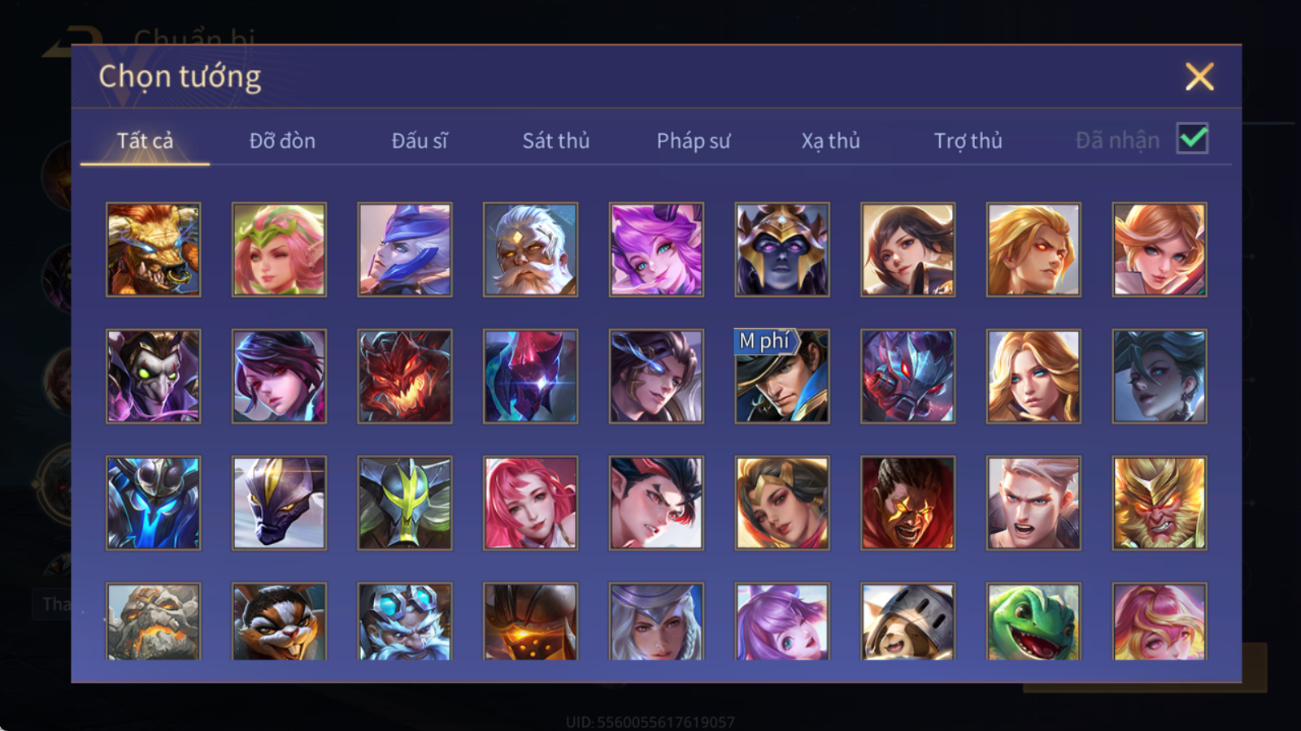The image size is (1301, 731).
Task: Pick the green chameleon hero portrait
Action: (x=1034, y=622)
